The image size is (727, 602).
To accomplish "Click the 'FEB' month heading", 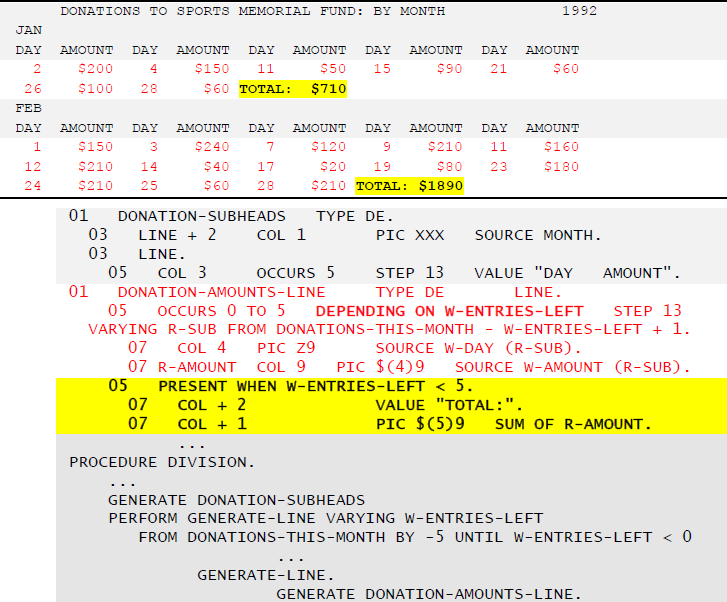I will [x=29, y=108].
